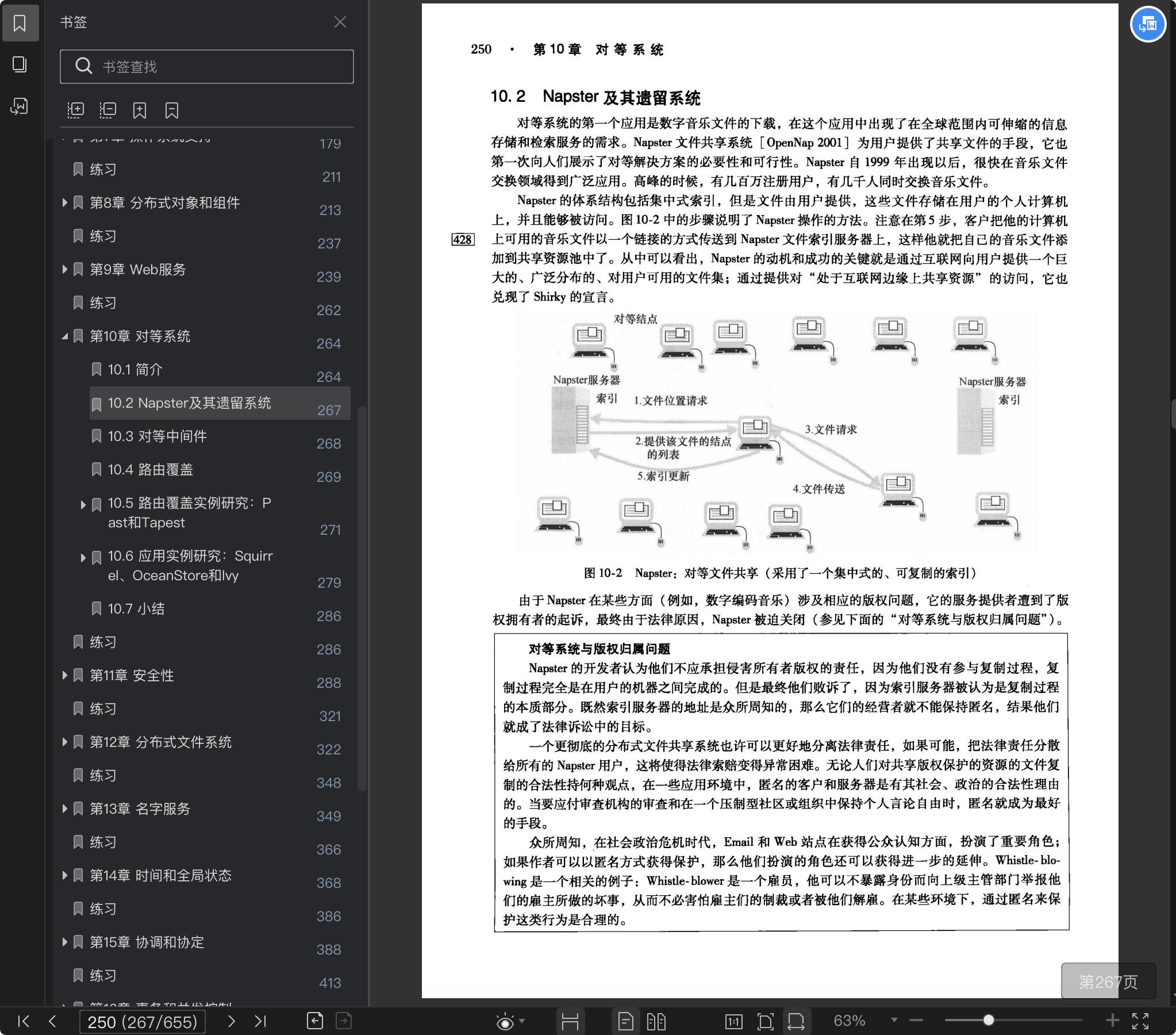
Task: Go to first page button
Action: (x=24, y=1021)
